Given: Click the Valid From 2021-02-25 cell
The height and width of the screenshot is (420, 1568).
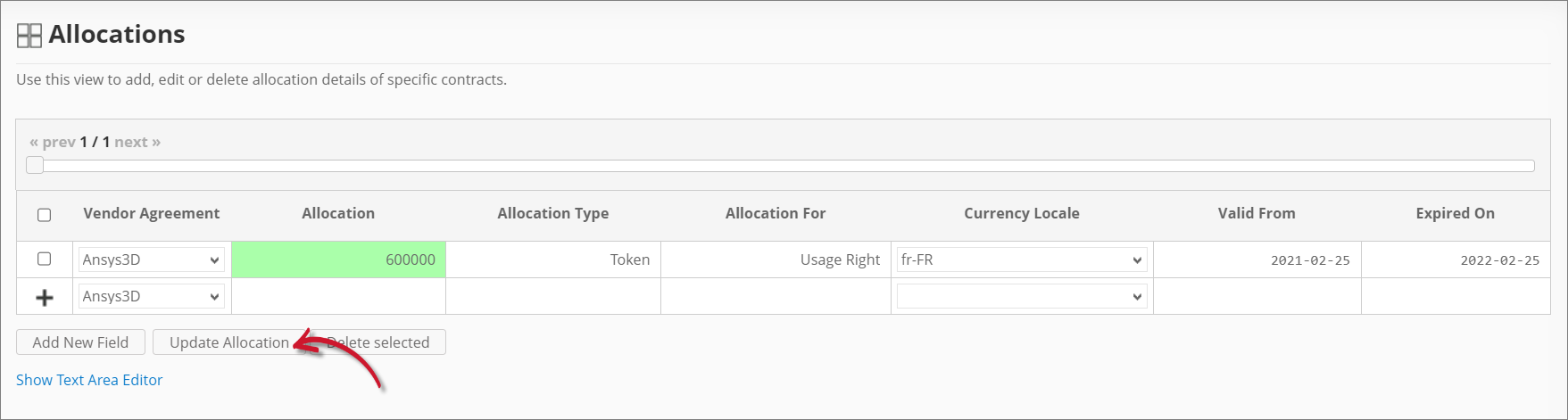Looking at the screenshot, I should coord(1257,259).
